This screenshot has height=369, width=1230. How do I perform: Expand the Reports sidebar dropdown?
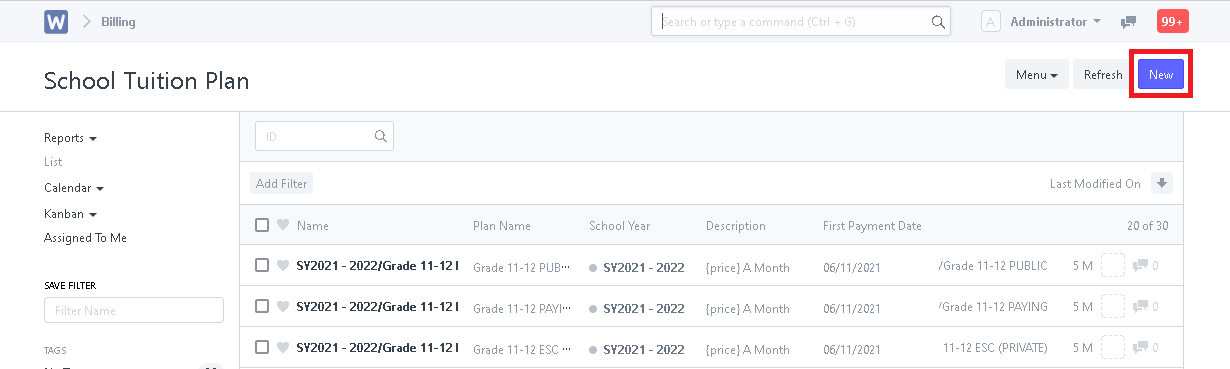point(70,138)
